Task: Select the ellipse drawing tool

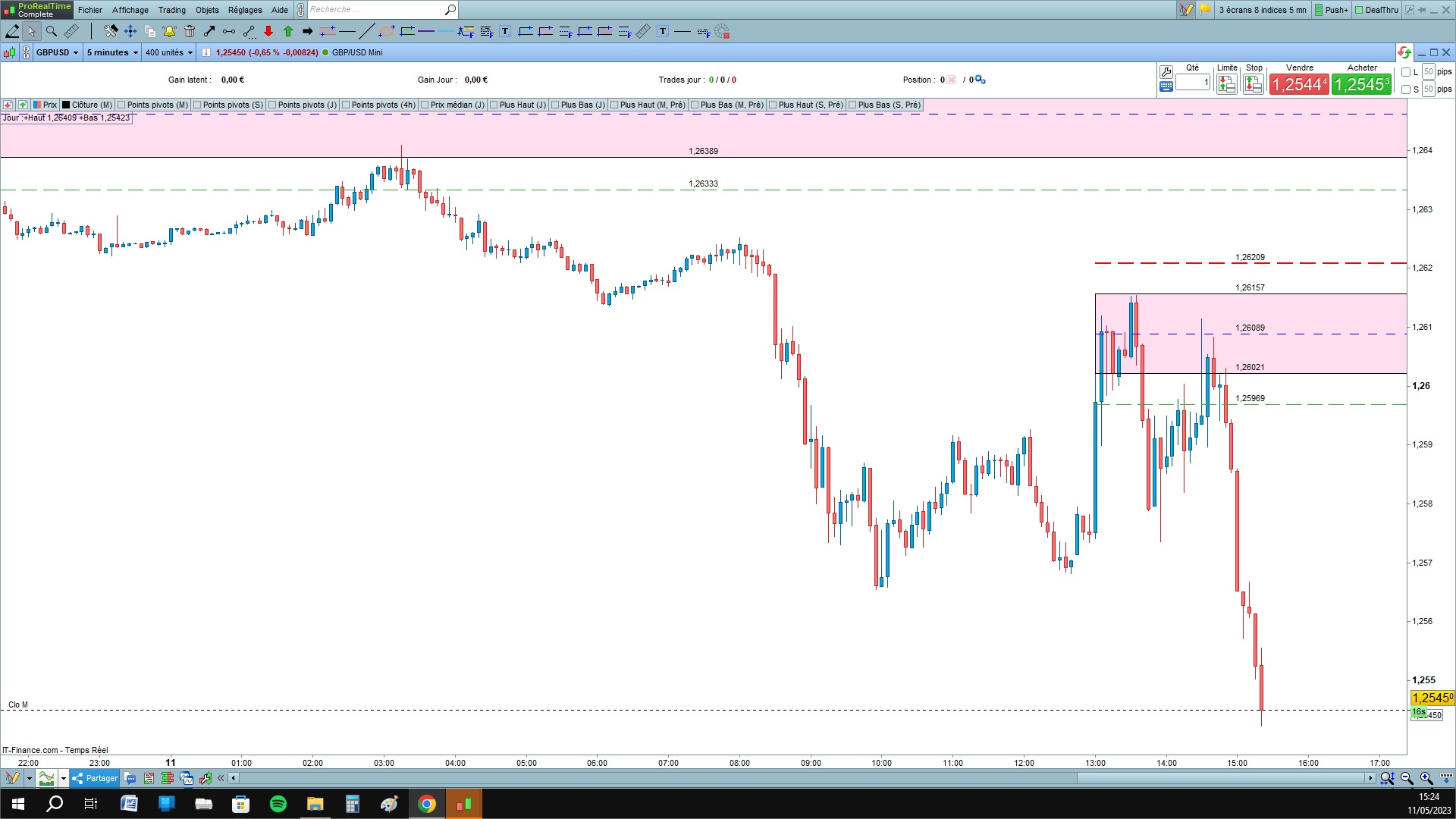Action: pyautogui.click(x=386, y=31)
